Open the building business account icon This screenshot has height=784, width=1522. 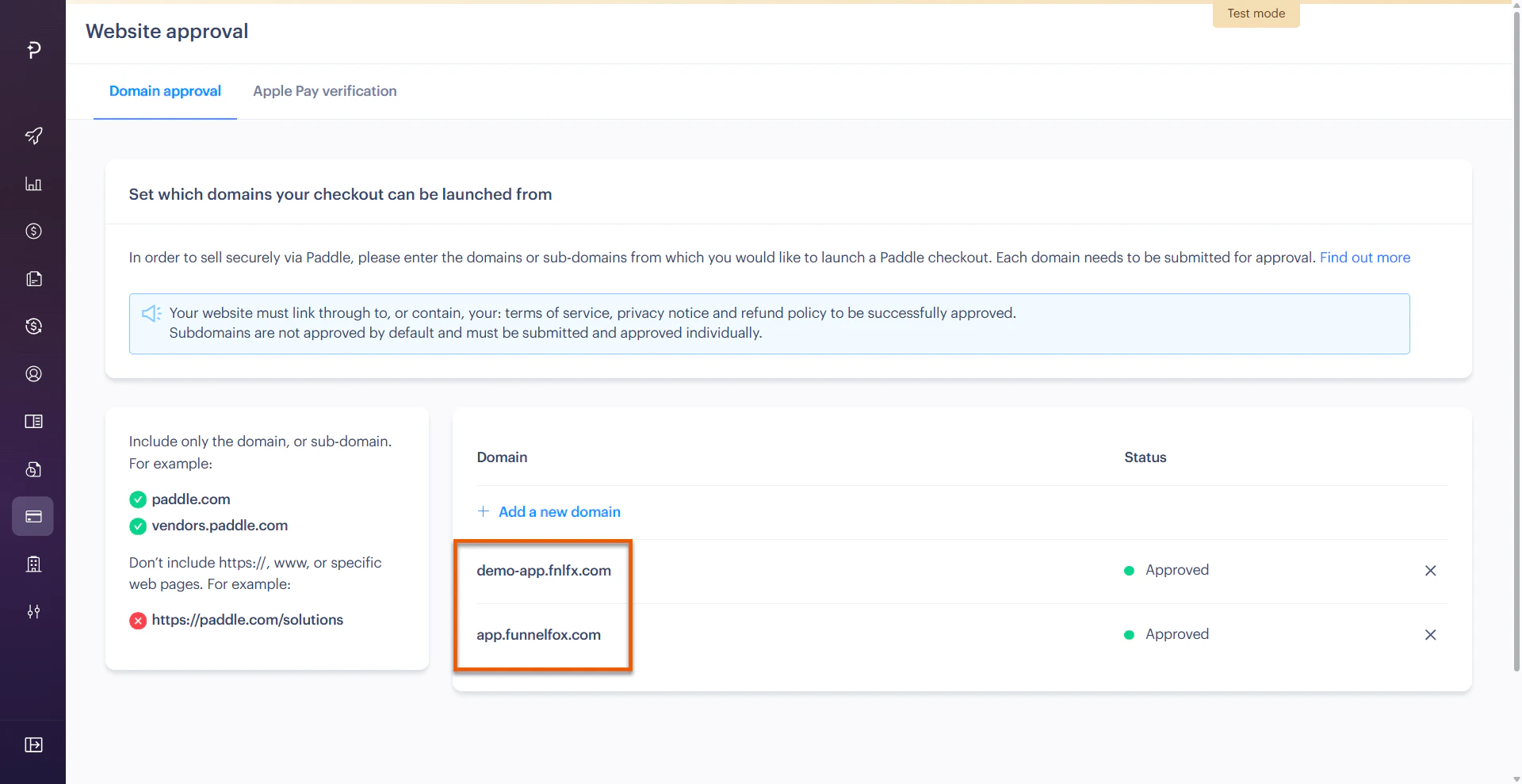tap(33, 564)
